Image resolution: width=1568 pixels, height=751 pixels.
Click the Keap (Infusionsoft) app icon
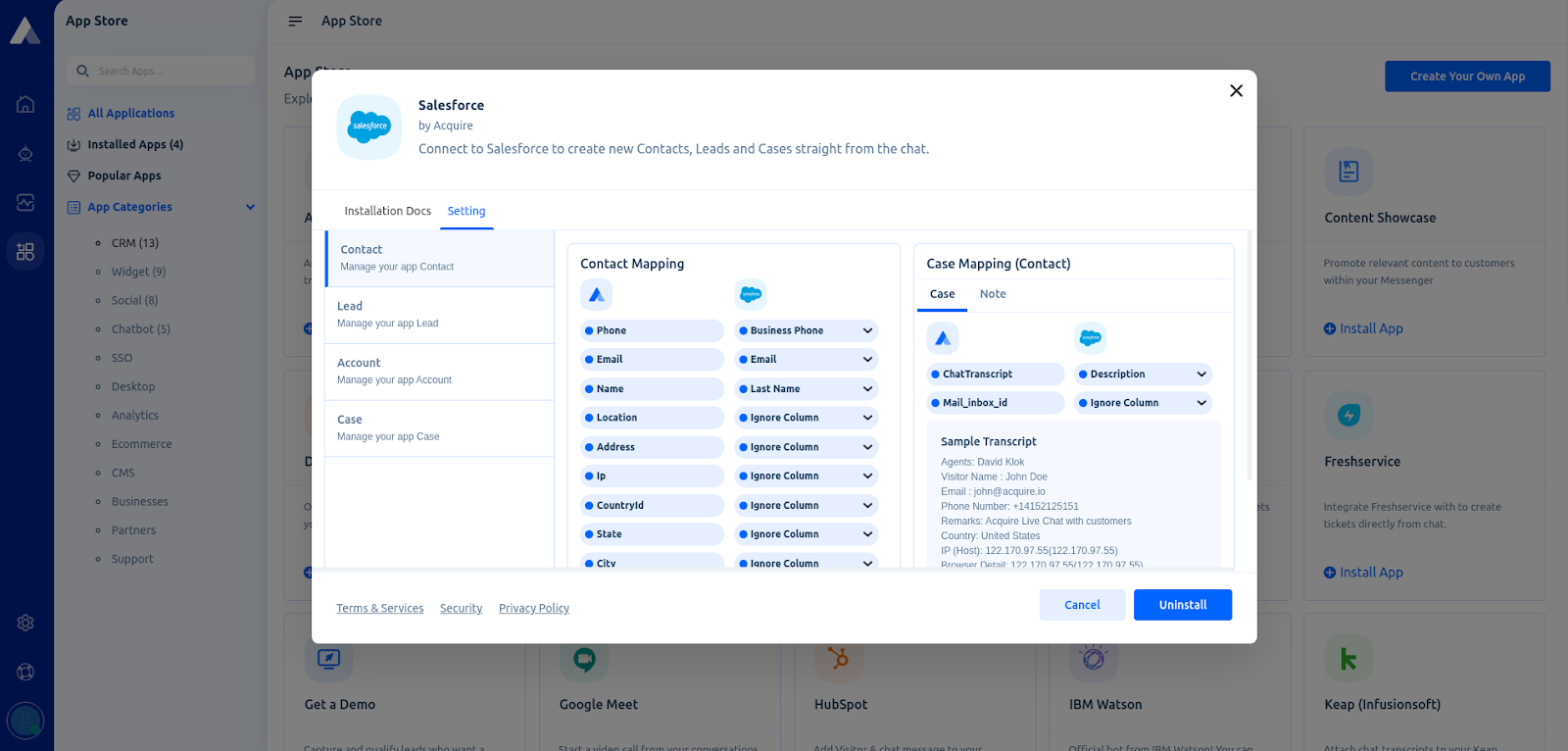coord(1348,659)
